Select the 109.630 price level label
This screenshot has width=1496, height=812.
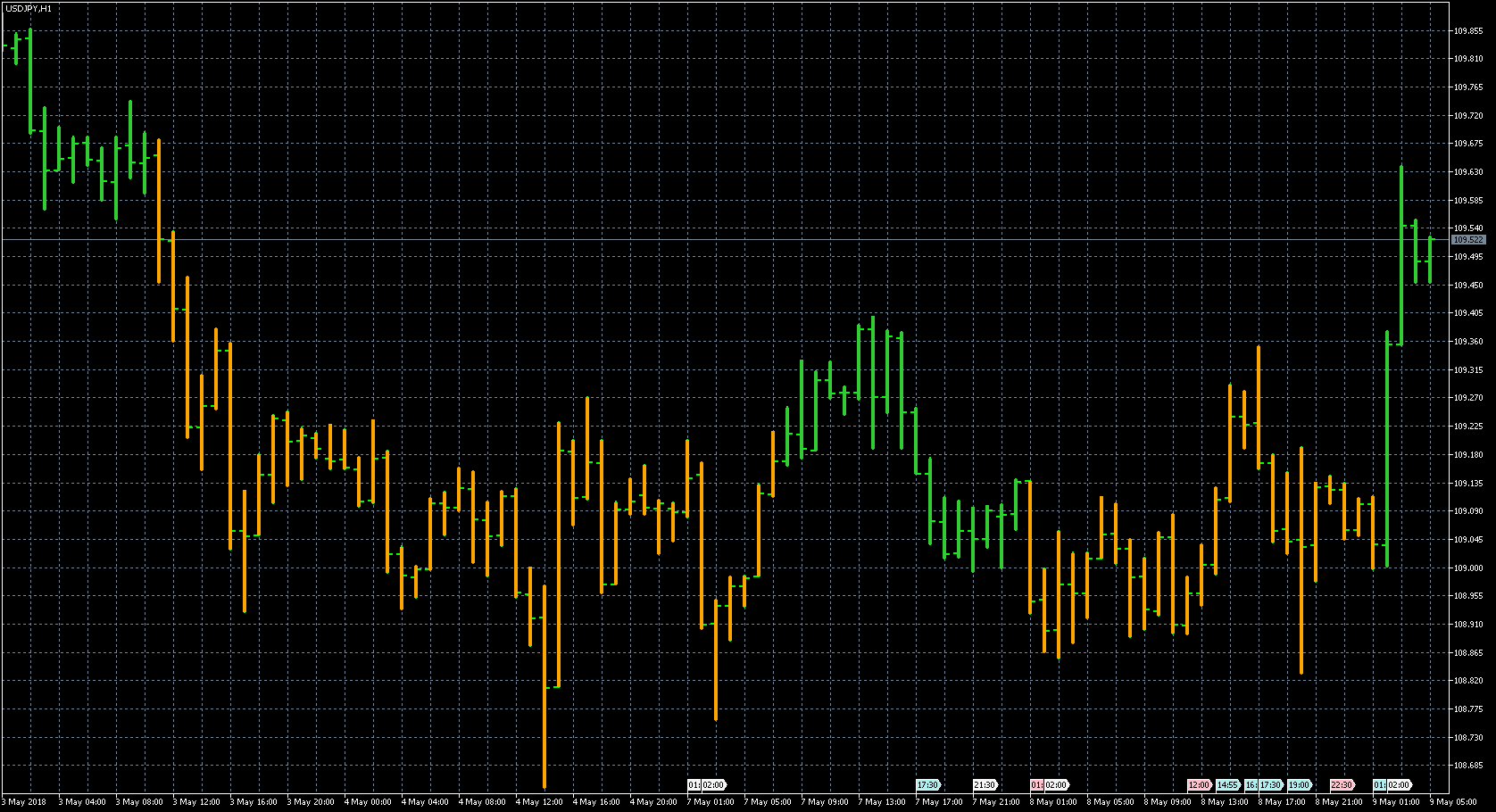pyautogui.click(x=1467, y=172)
